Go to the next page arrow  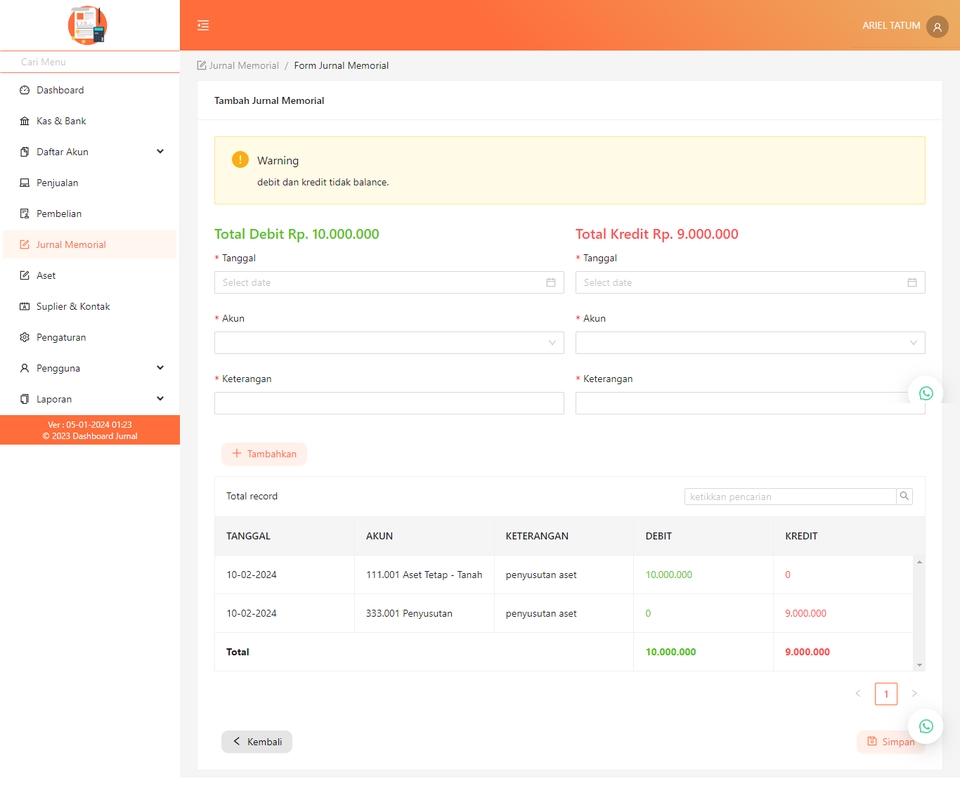[x=914, y=694]
